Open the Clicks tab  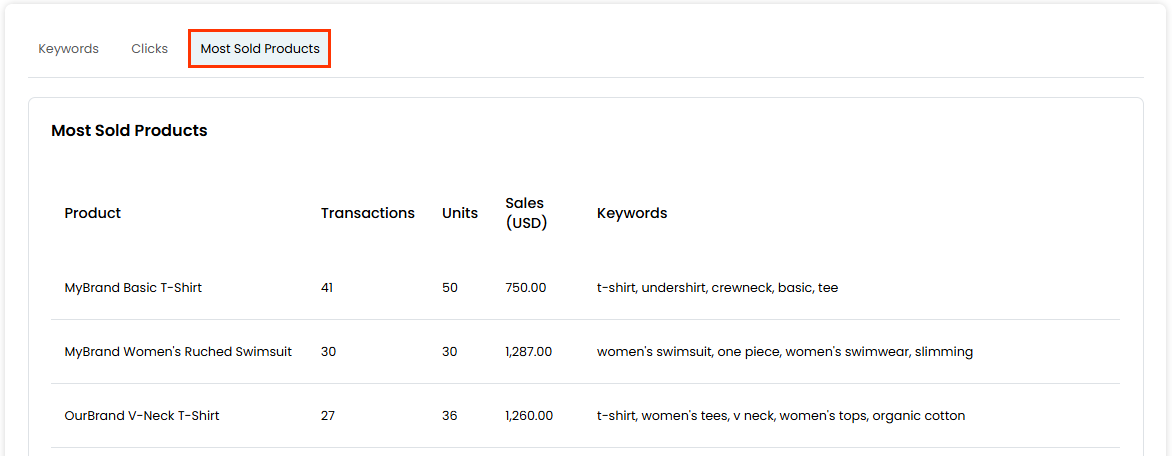[x=149, y=49]
